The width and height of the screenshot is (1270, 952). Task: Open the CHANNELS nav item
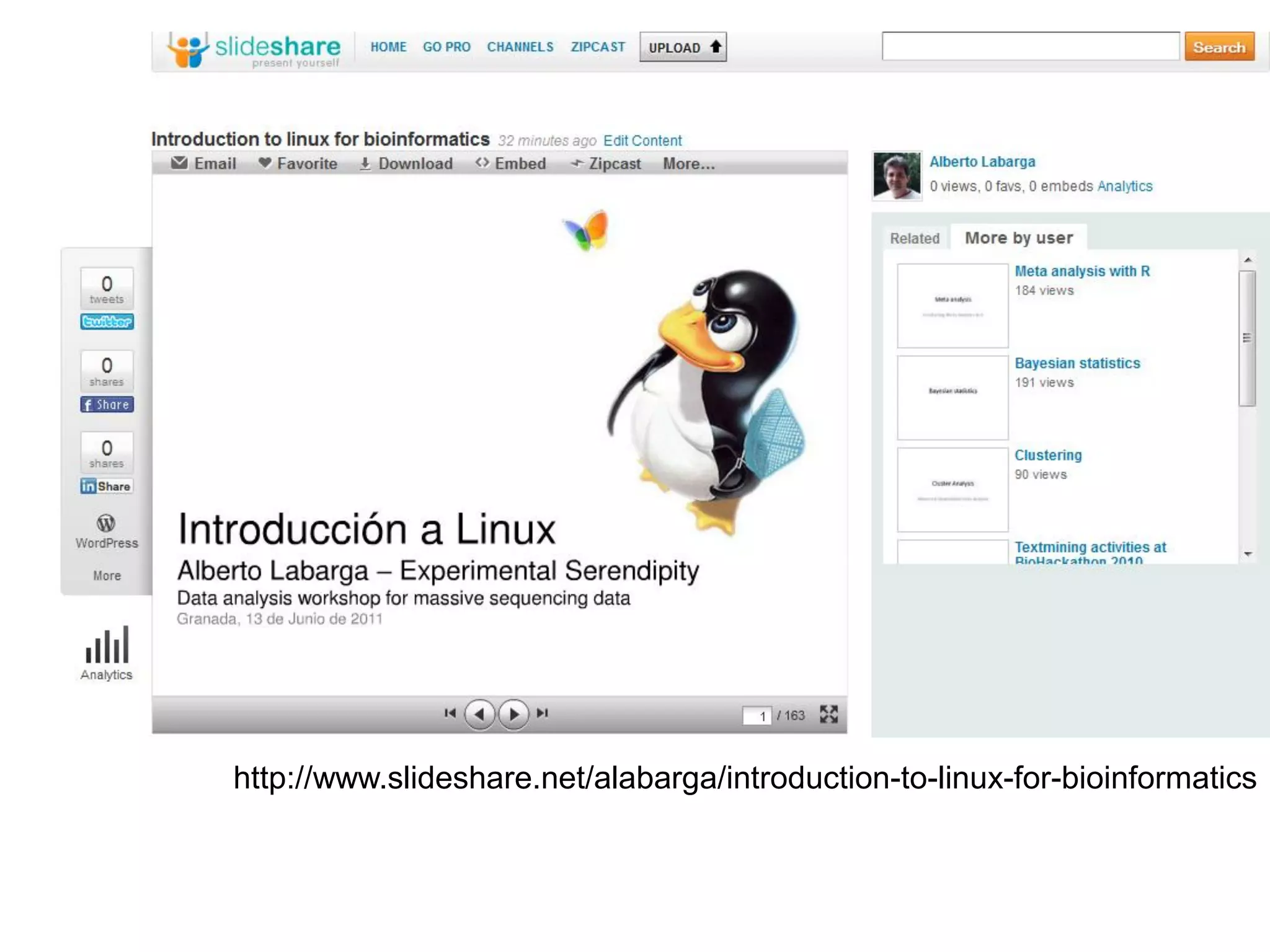pos(520,47)
